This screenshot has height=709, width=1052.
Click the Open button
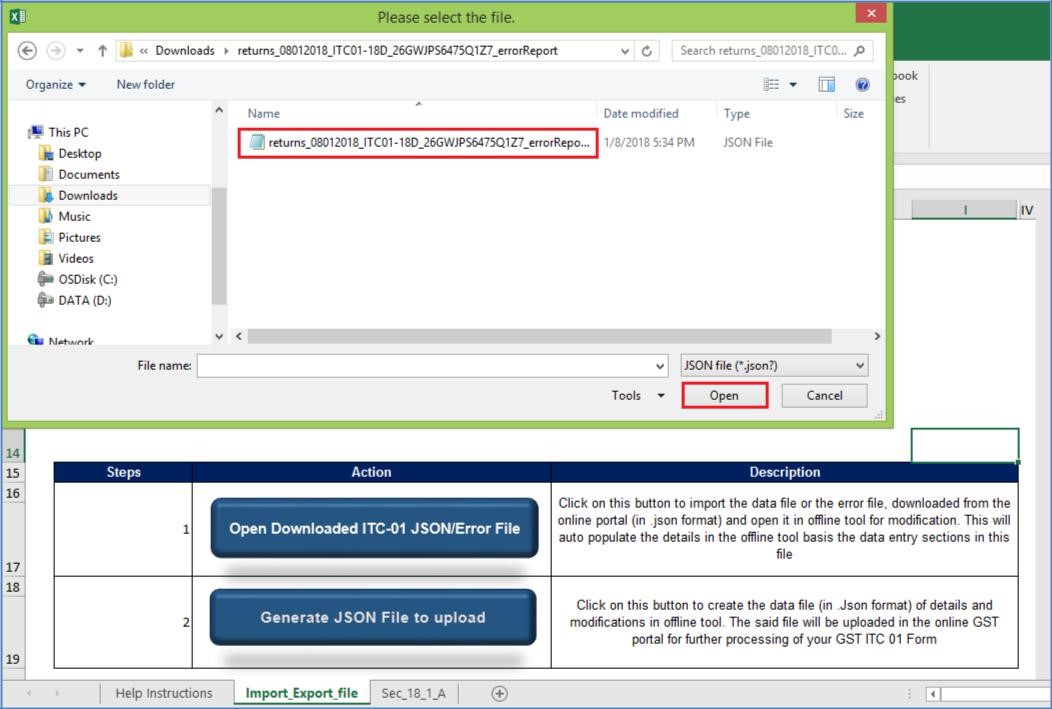tap(723, 395)
